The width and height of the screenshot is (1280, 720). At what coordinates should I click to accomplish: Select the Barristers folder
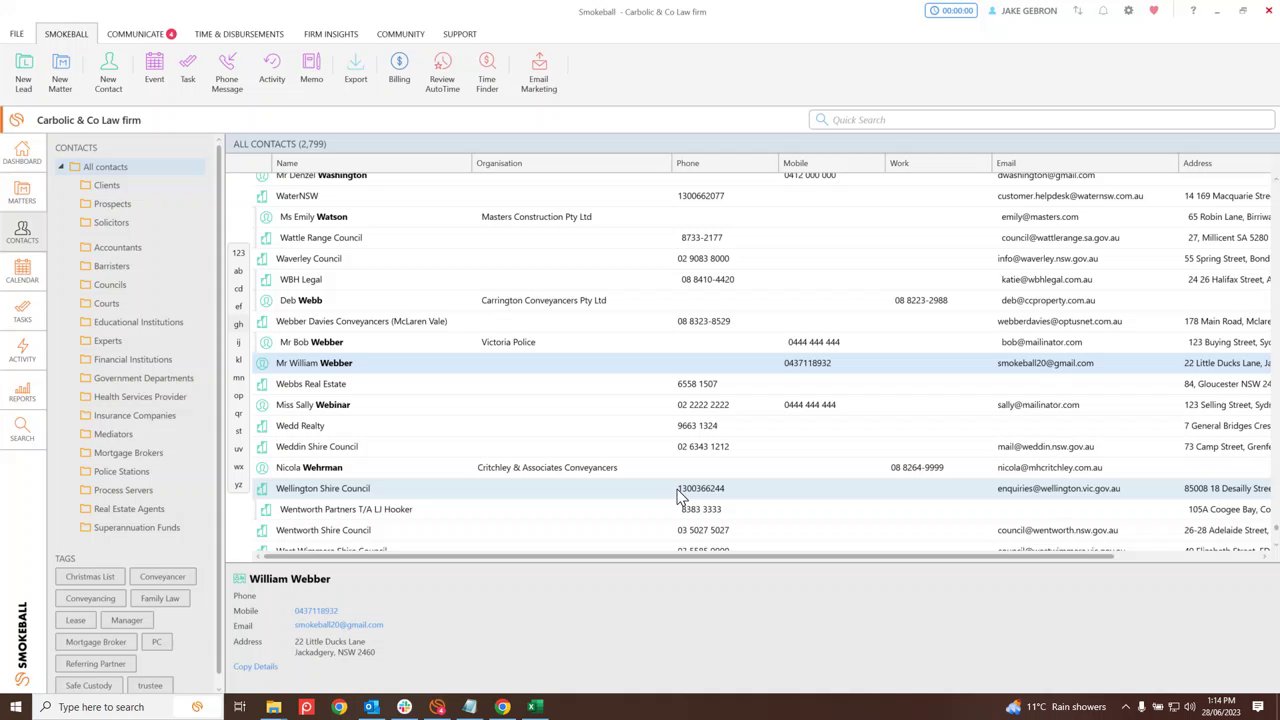[x=111, y=266]
